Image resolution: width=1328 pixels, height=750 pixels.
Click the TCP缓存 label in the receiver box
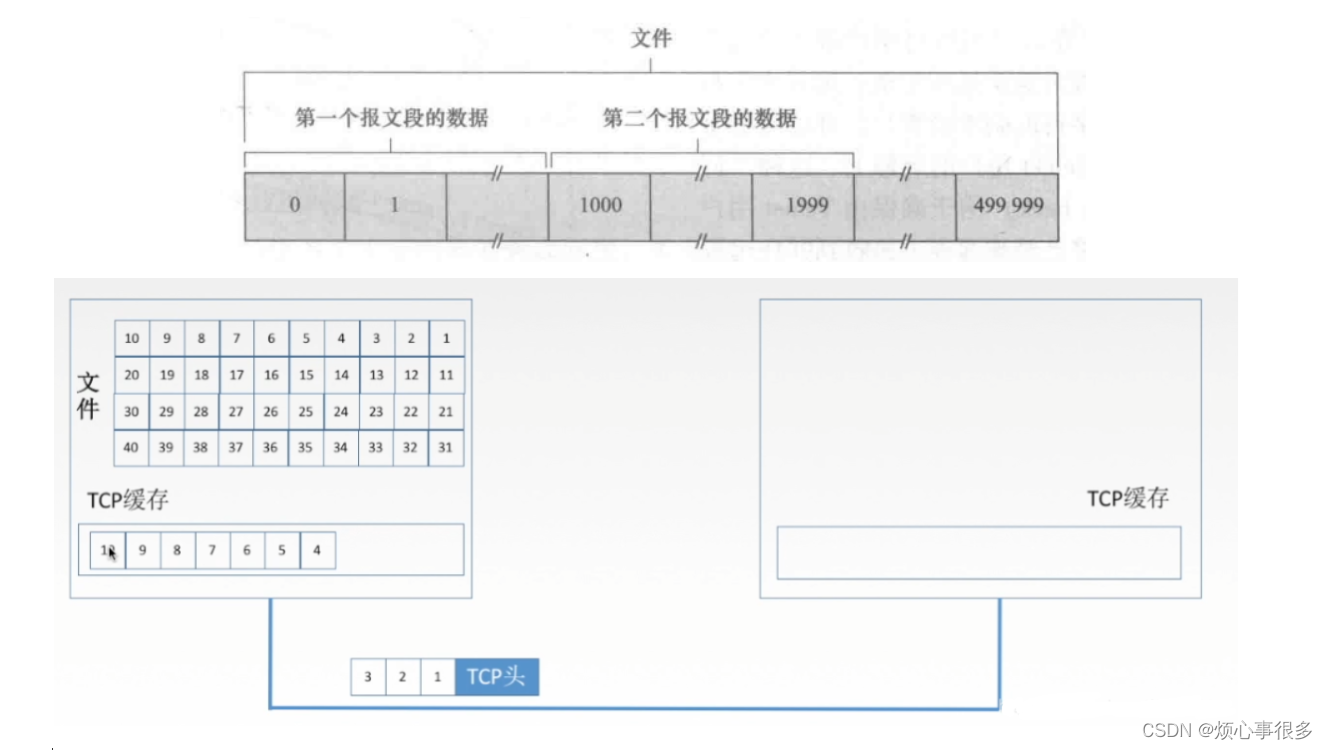coord(1128,498)
